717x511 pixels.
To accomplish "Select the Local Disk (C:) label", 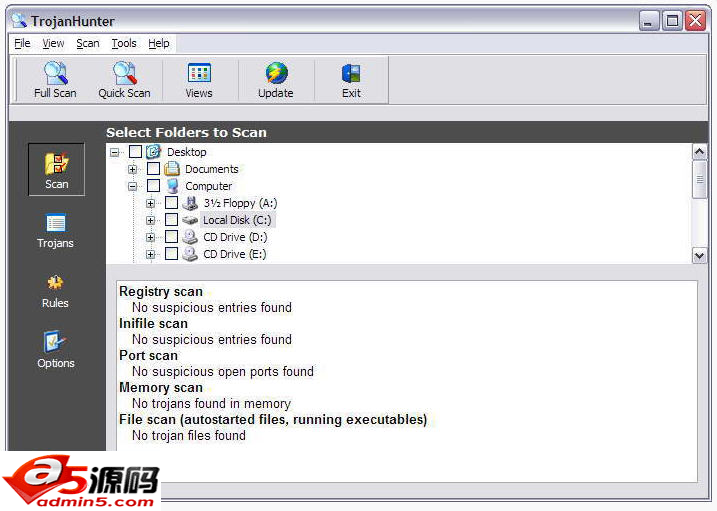I will click(x=237, y=220).
